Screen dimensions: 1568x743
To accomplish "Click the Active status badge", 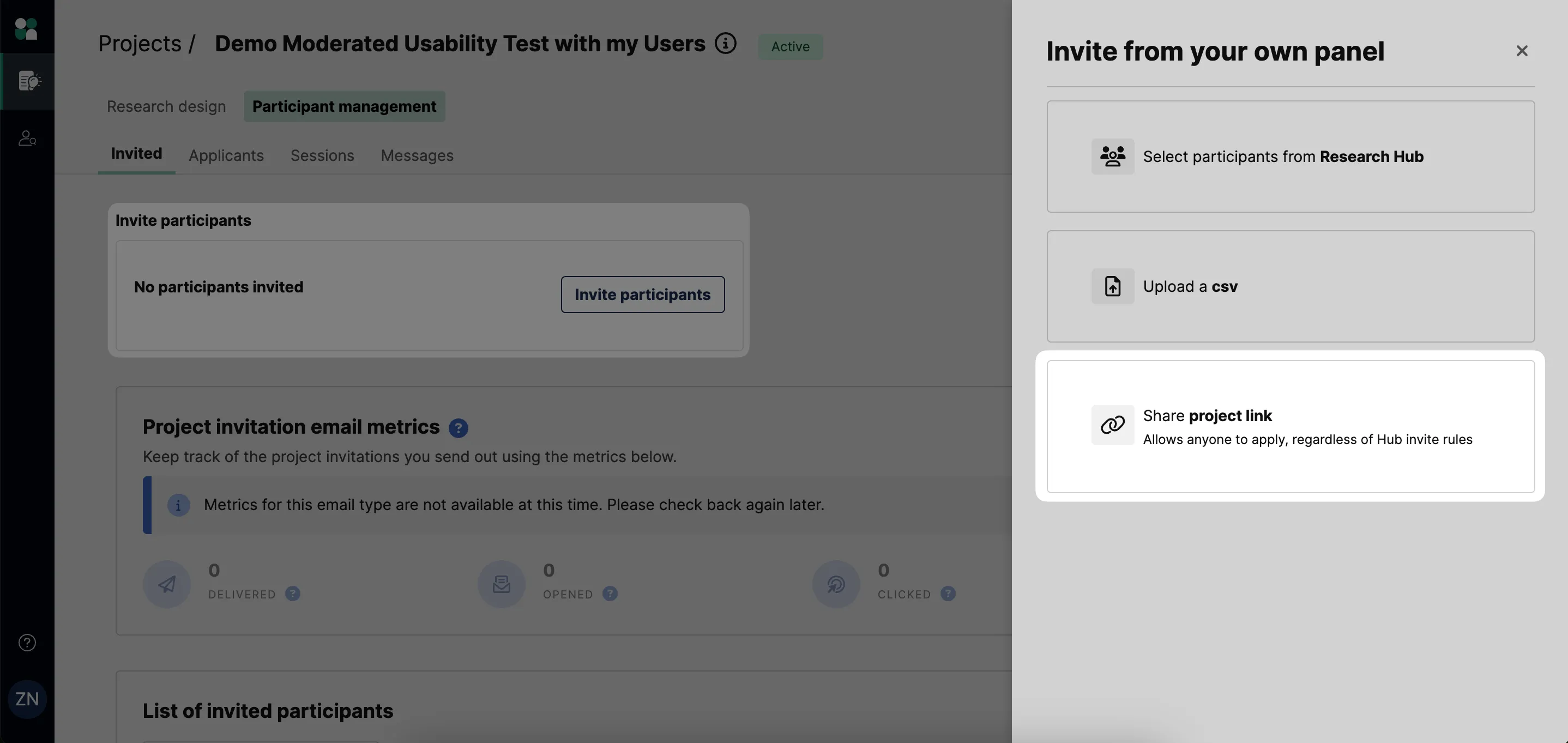I will 789,46.
